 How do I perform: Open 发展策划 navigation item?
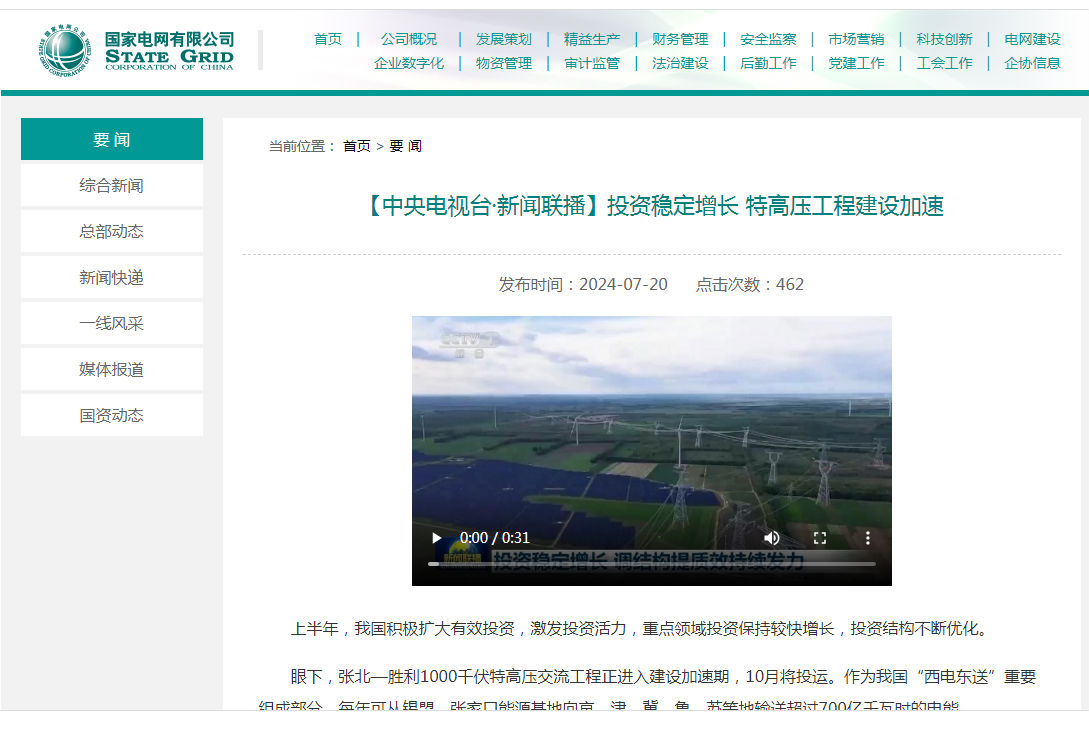[504, 39]
